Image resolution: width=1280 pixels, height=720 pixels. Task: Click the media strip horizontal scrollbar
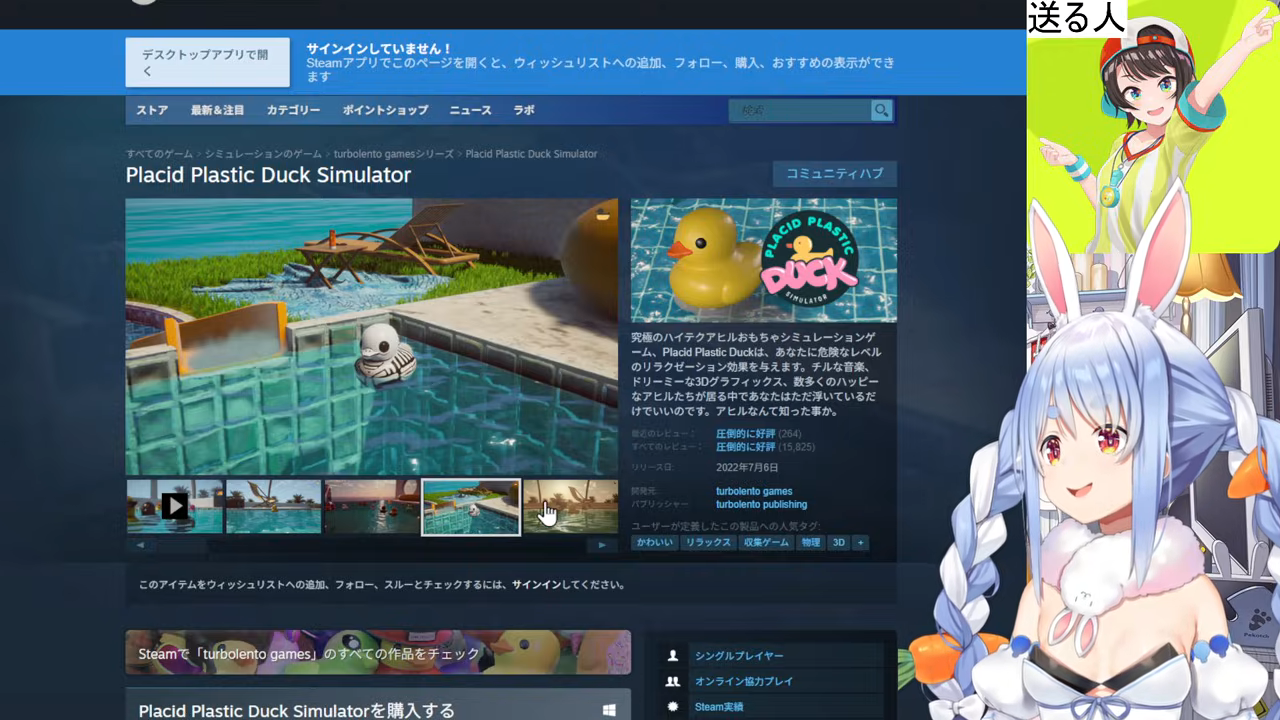point(371,545)
